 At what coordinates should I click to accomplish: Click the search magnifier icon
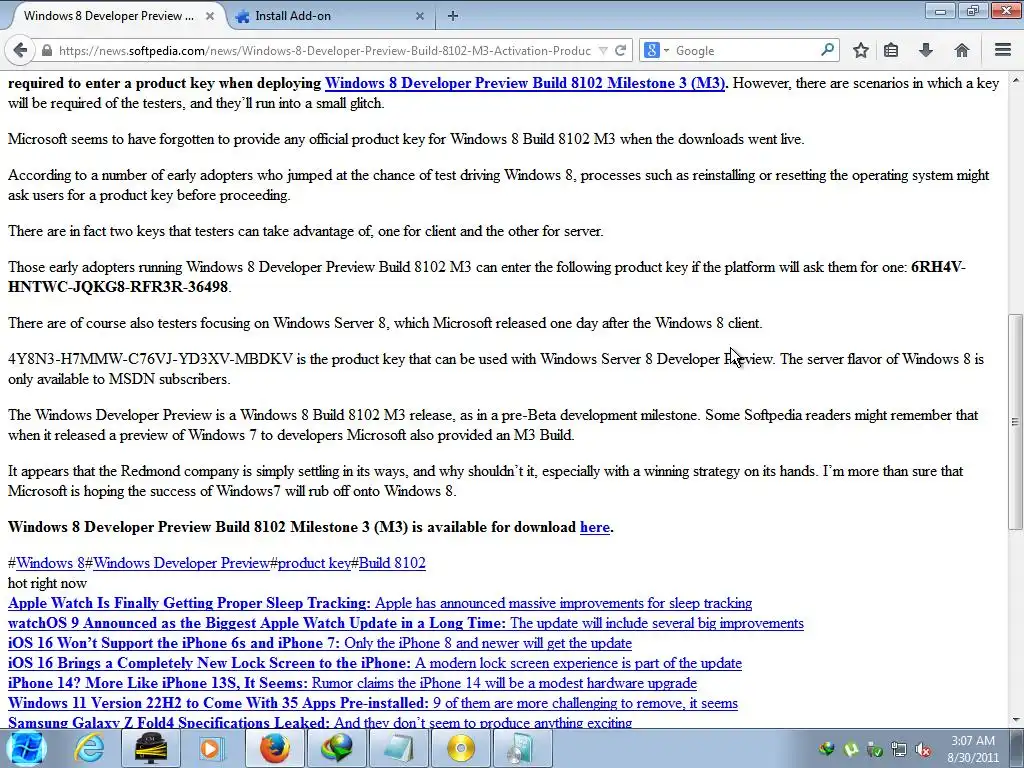(827, 50)
